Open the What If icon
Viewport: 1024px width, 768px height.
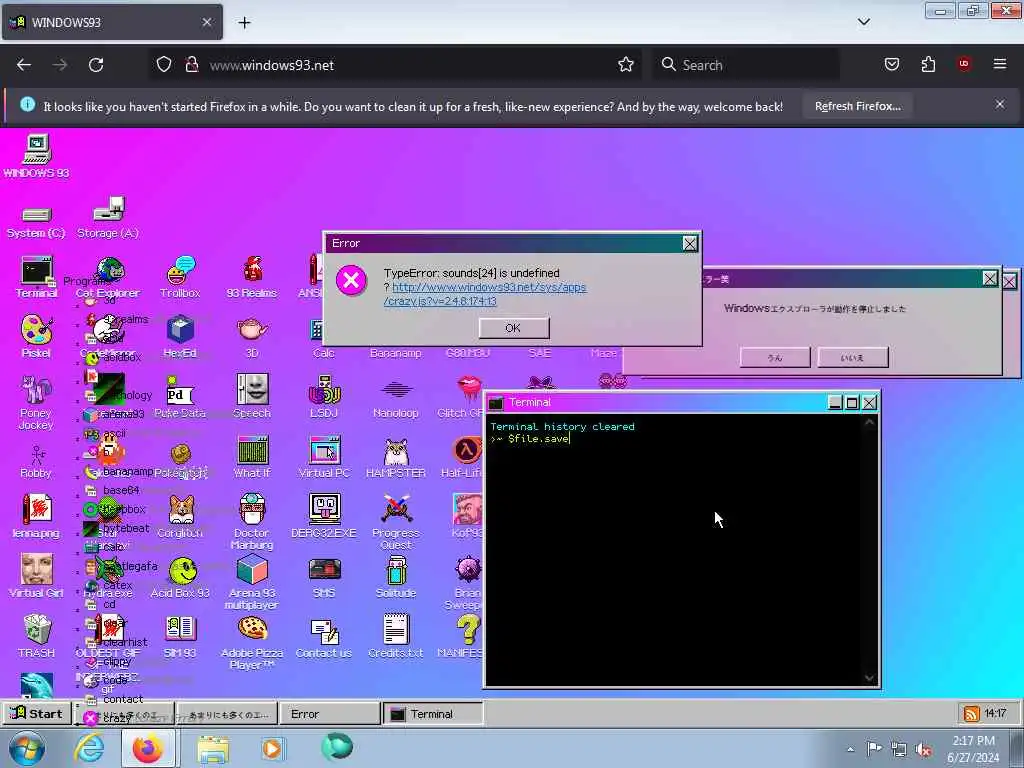[x=252, y=456]
